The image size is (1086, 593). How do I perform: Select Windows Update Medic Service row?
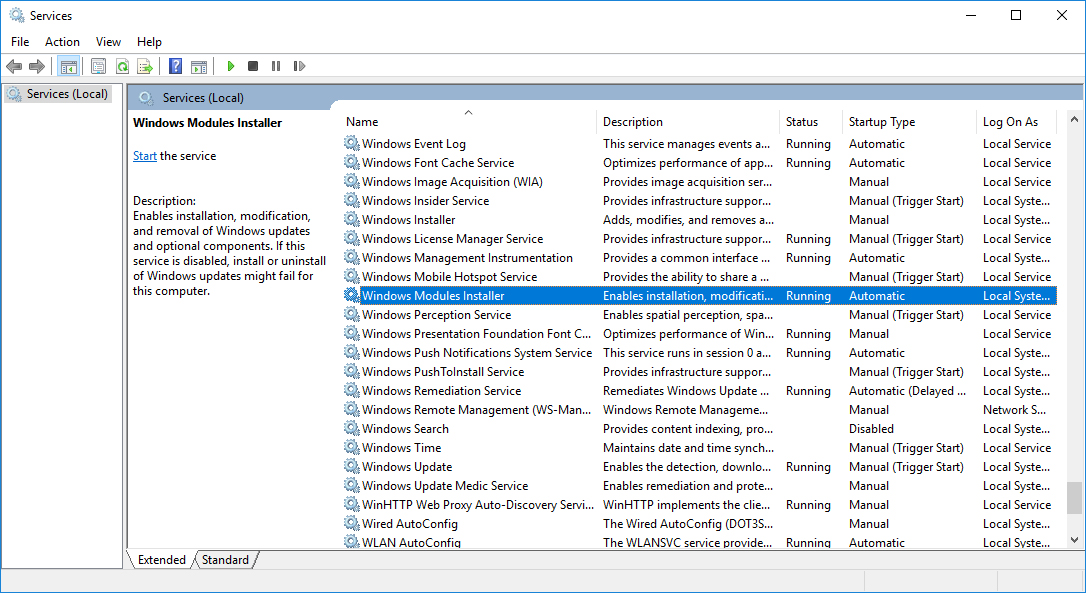[x=700, y=486]
